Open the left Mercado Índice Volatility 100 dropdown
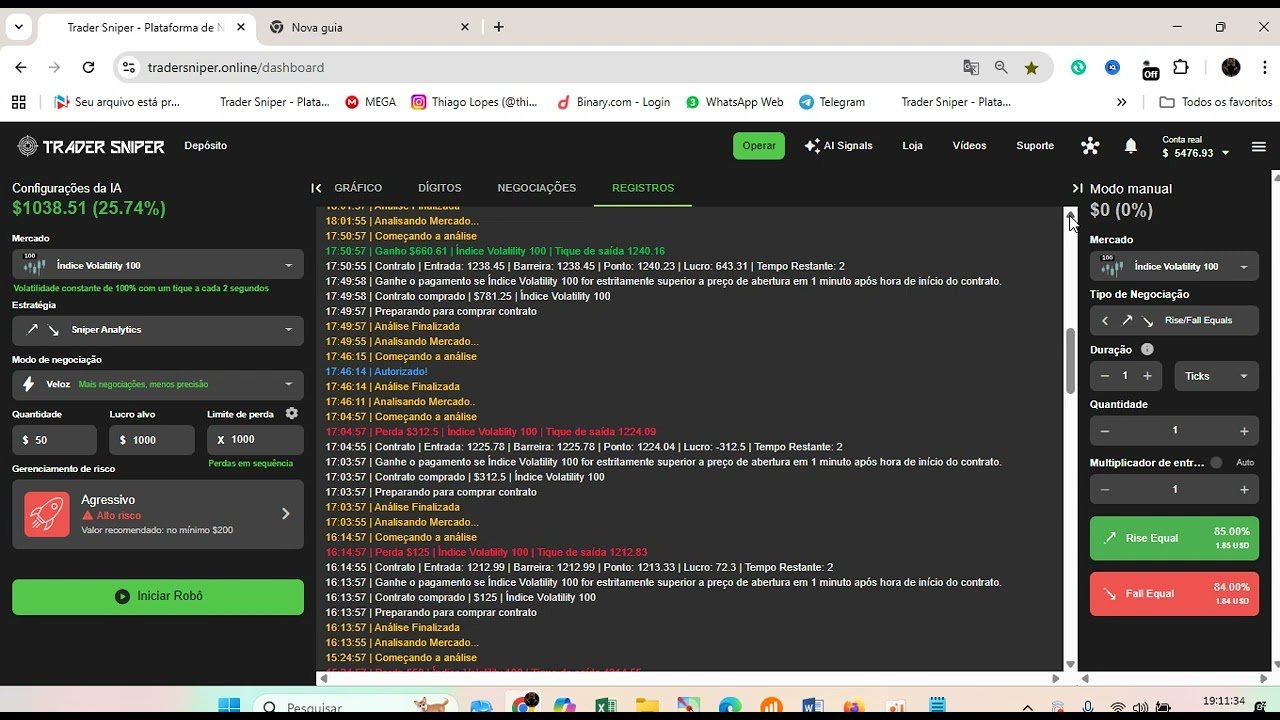The width and height of the screenshot is (1280, 720). pos(158,265)
